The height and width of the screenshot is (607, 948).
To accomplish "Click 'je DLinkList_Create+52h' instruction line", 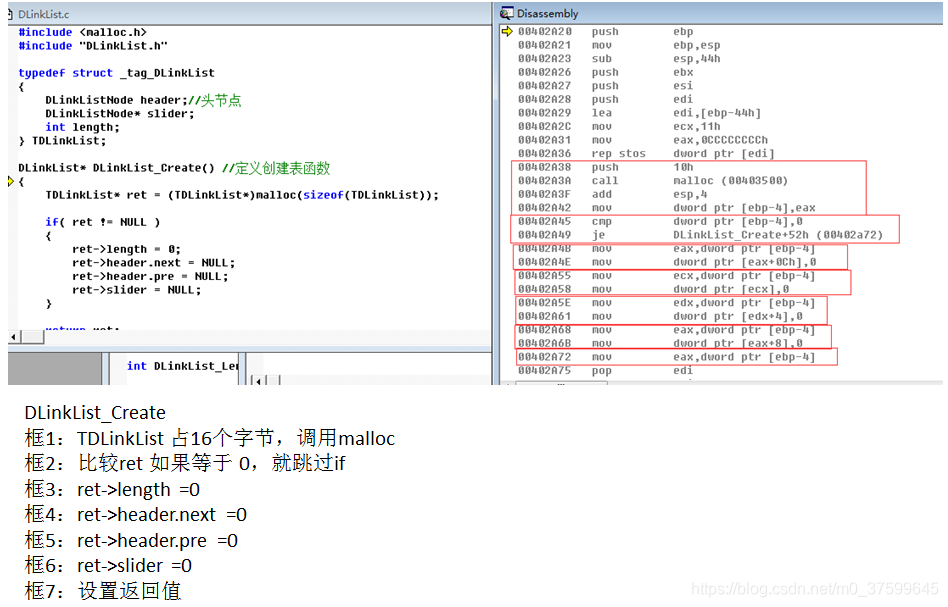I will 700,235.
